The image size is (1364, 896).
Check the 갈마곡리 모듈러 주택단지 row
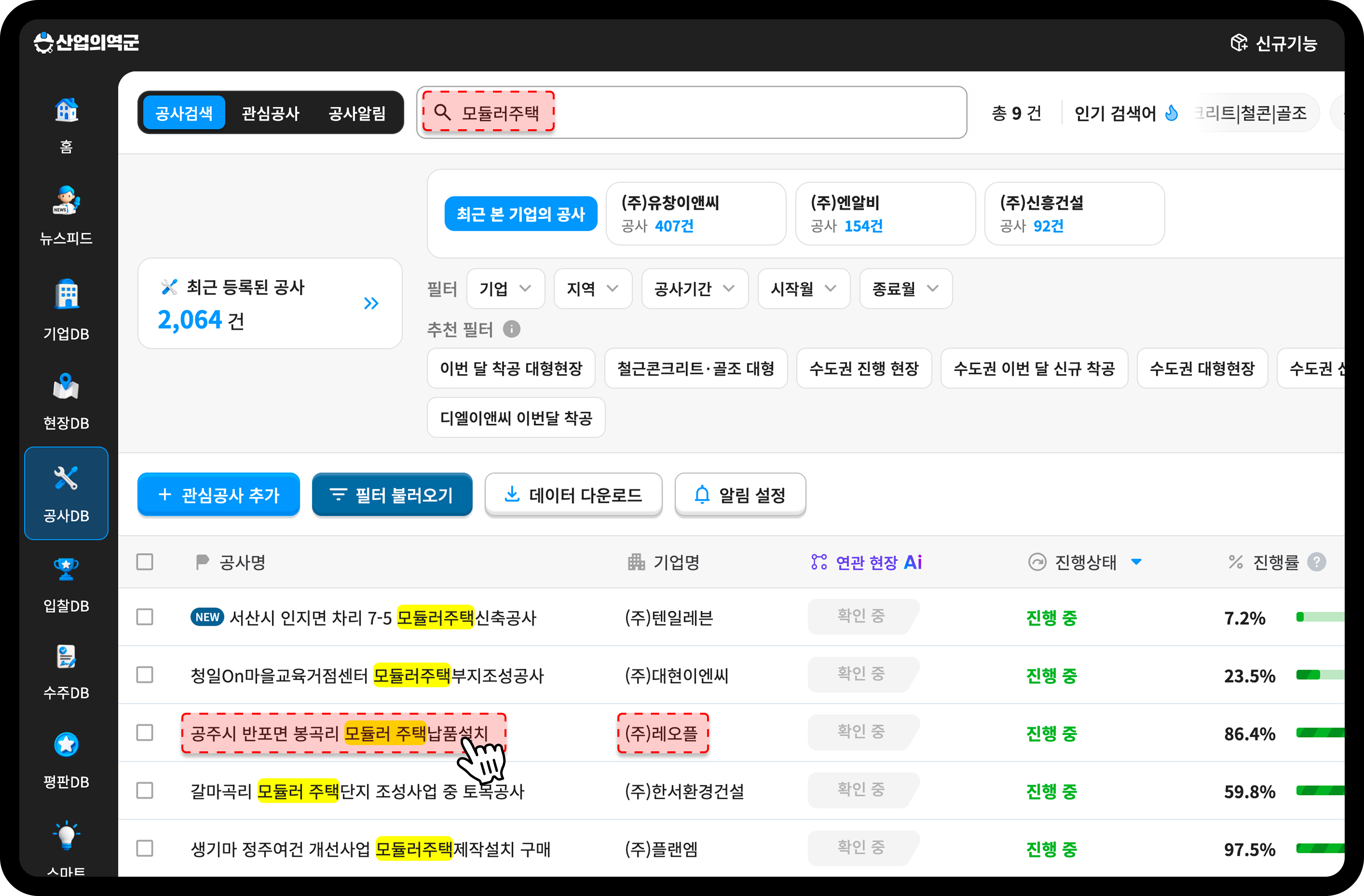click(x=144, y=791)
